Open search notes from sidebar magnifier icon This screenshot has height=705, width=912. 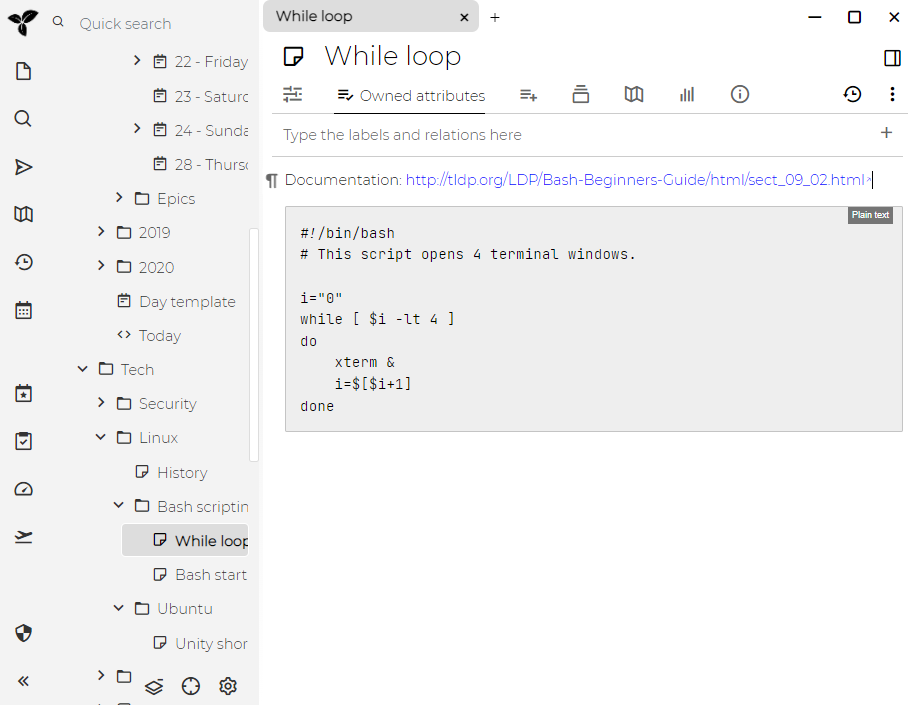pyautogui.click(x=23, y=119)
